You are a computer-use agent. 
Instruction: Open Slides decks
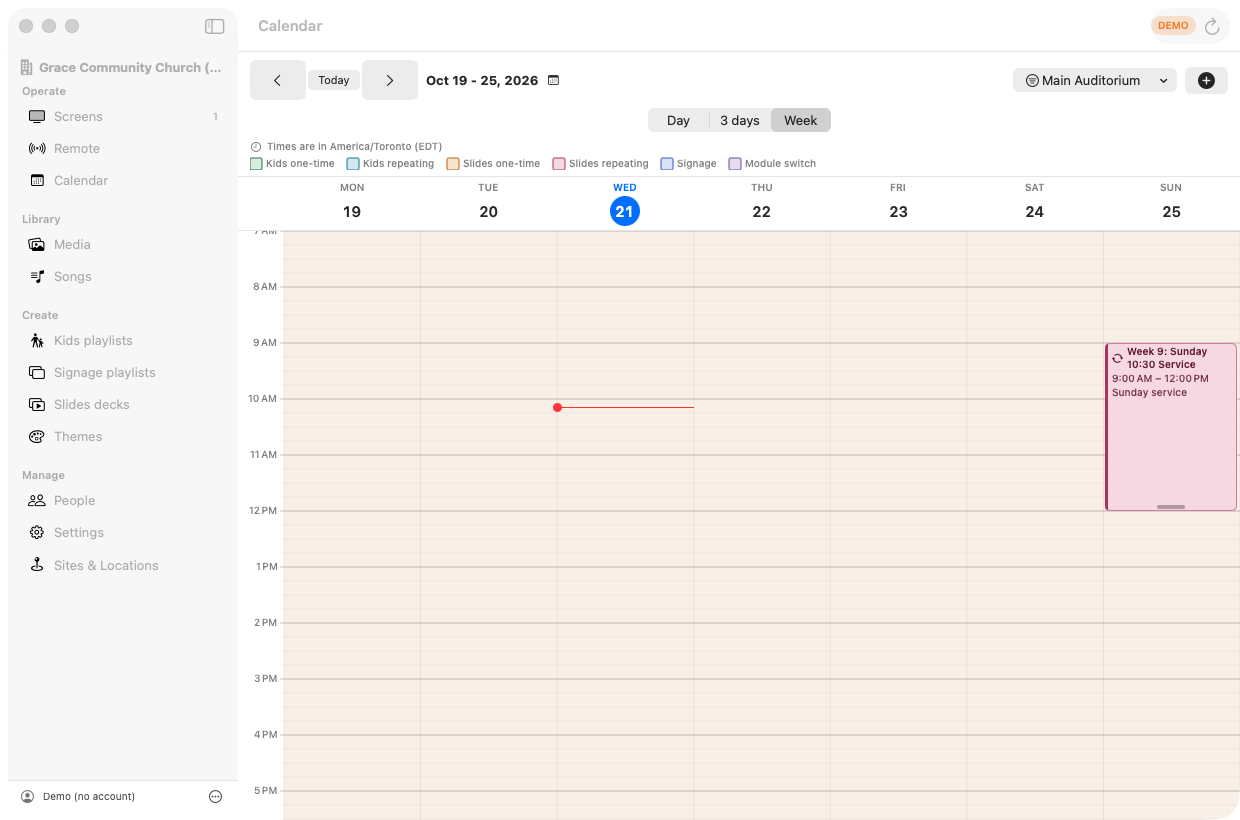click(x=123, y=404)
